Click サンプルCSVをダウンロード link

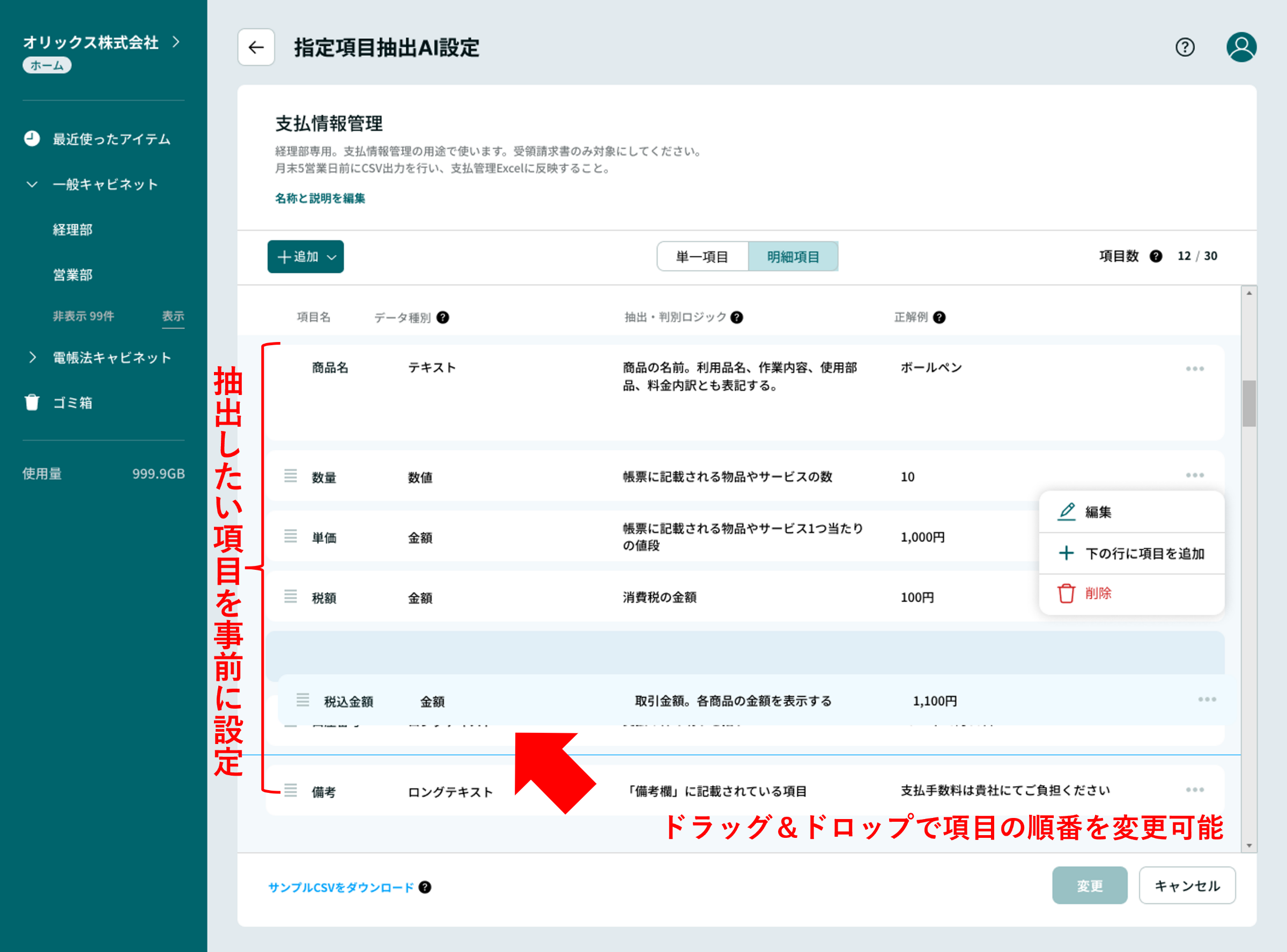click(x=341, y=888)
